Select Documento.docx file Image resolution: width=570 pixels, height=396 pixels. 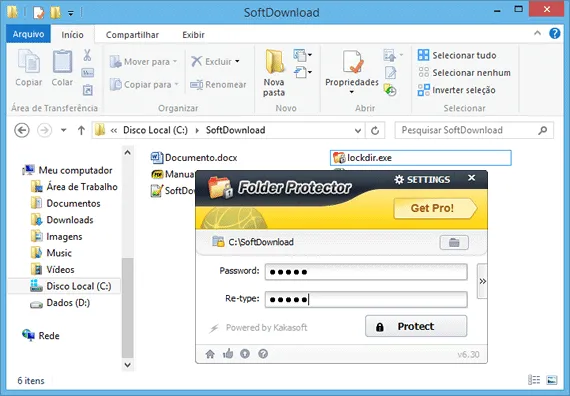(x=194, y=158)
